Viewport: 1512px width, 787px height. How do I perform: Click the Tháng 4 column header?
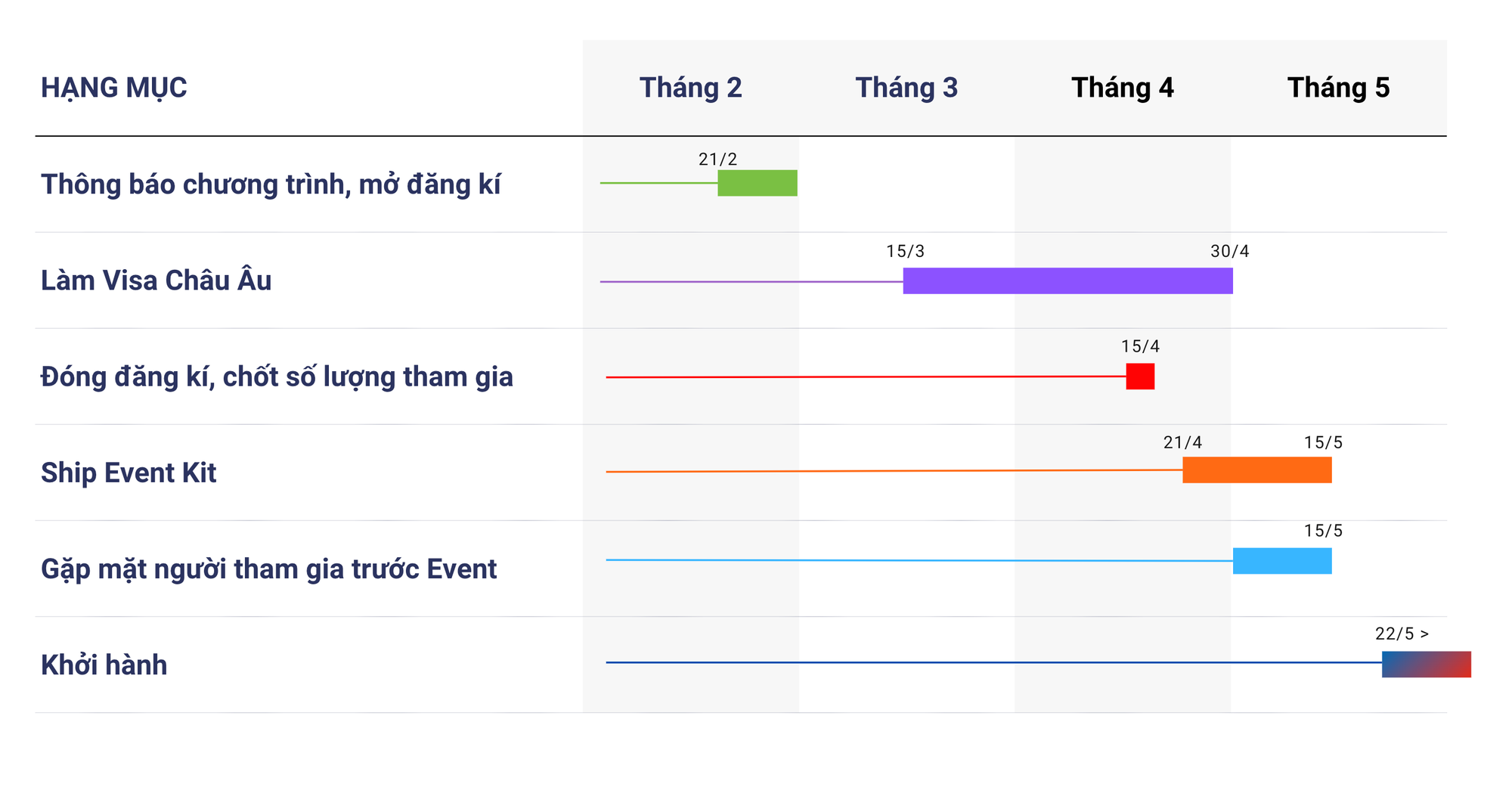point(1122,88)
